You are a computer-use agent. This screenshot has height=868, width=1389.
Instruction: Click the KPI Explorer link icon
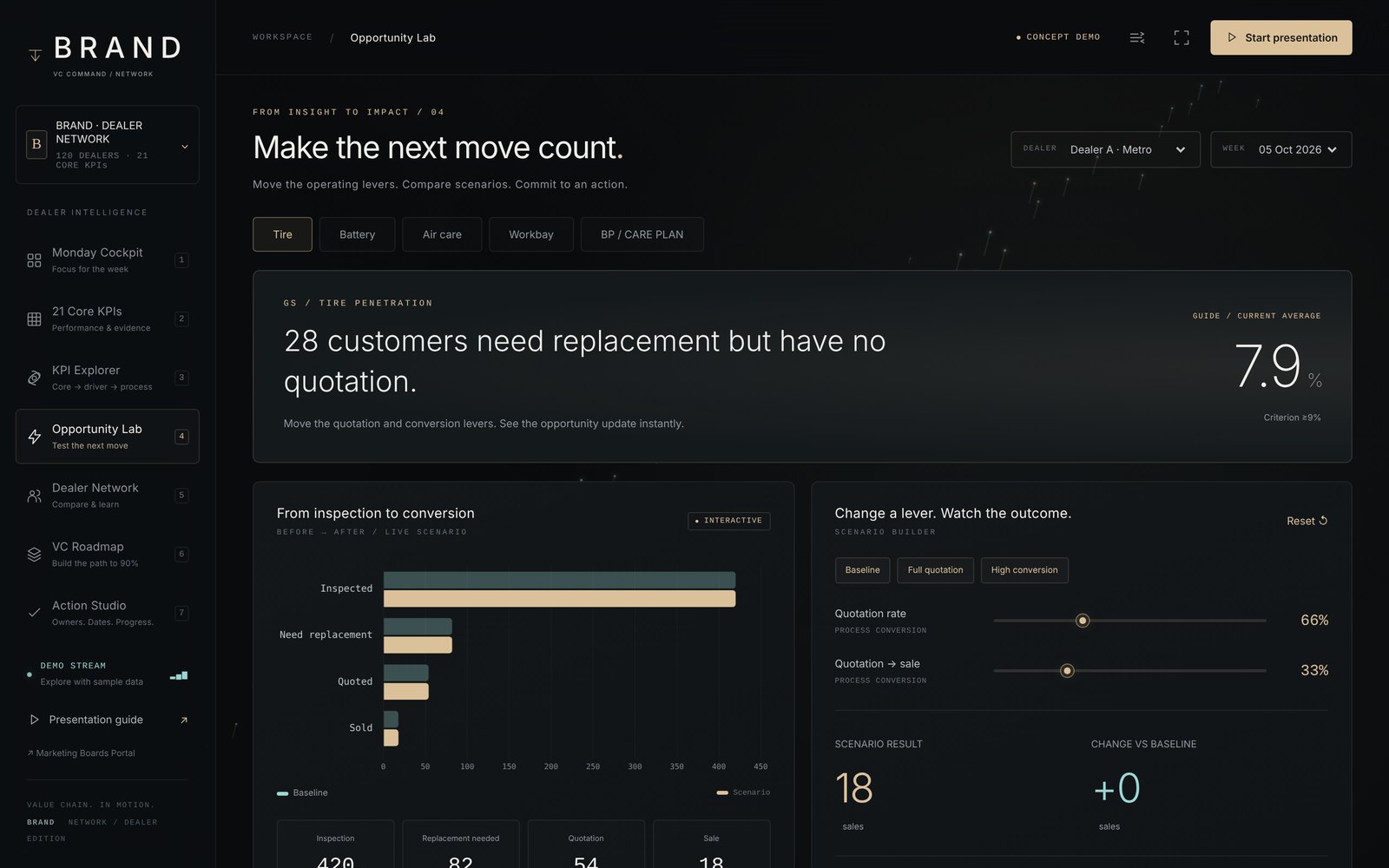click(x=34, y=378)
